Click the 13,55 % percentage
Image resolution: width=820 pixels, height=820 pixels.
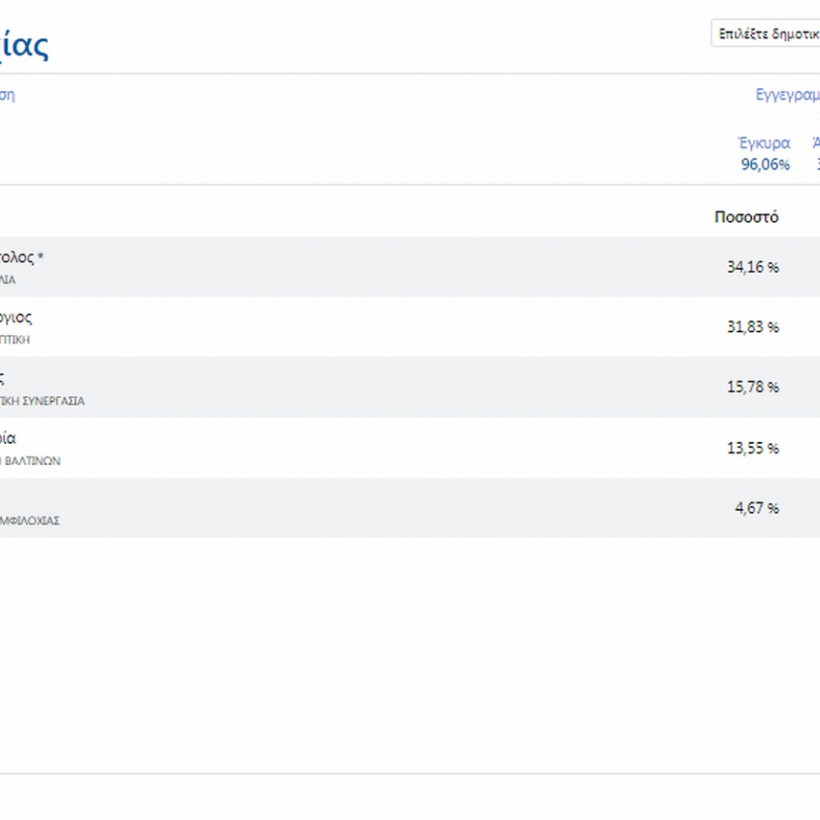[x=752, y=448]
